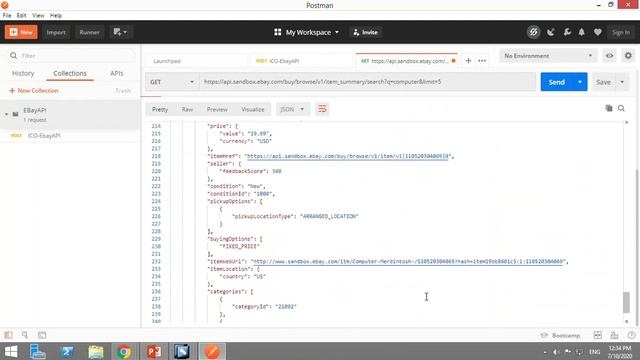Click the heart icon in header
The height and width of the screenshot is (360, 640).
[598, 32]
